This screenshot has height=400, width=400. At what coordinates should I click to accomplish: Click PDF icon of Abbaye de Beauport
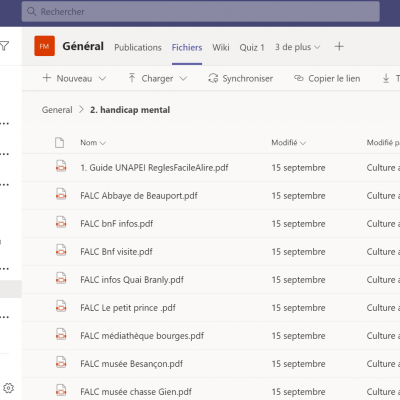point(61,194)
